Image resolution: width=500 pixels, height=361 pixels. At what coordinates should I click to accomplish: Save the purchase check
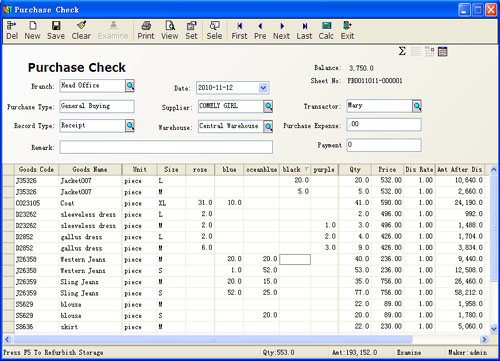tap(56, 30)
